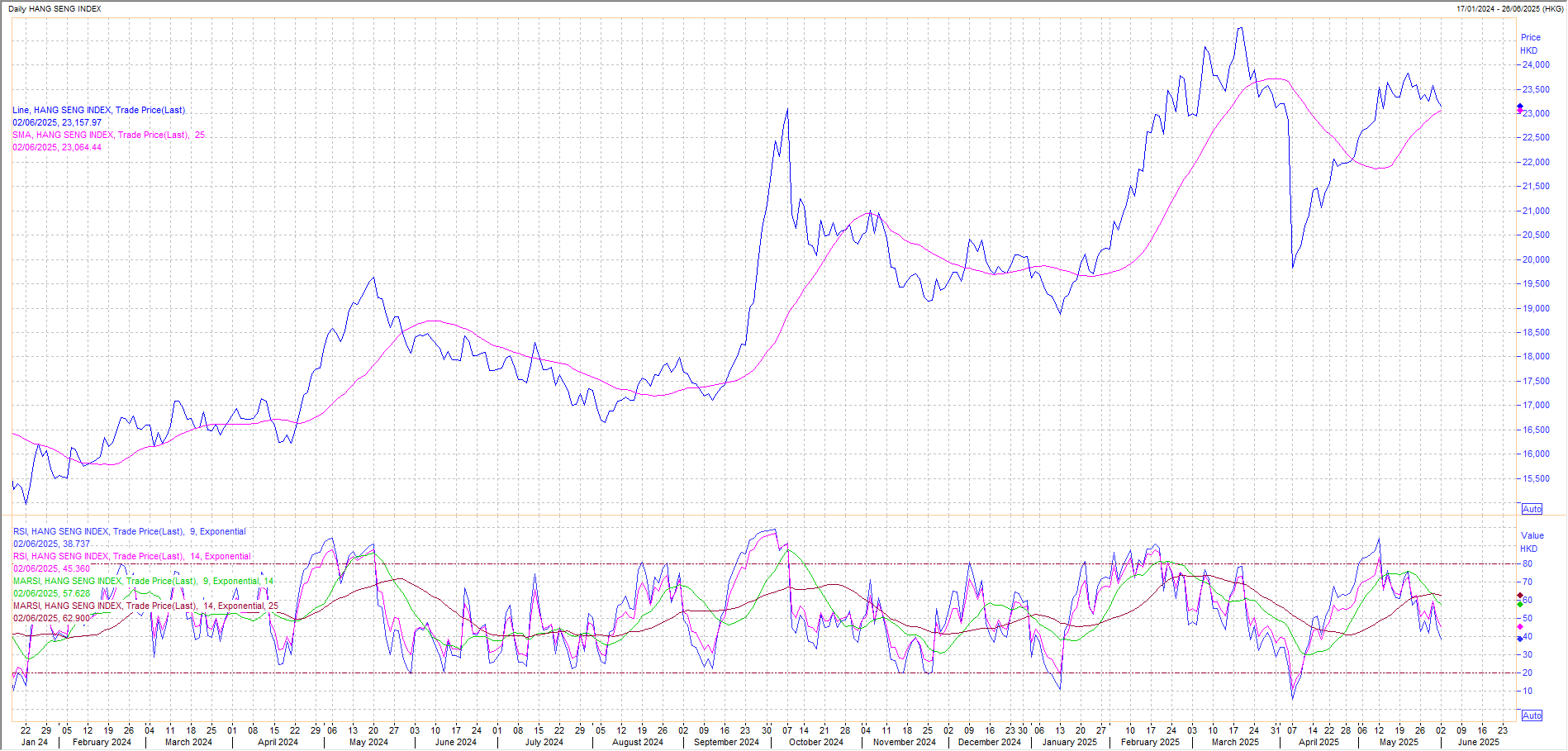The image size is (1568, 751).
Task: Click the 16,000 price axis level
Action: pyautogui.click(x=1536, y=454)
